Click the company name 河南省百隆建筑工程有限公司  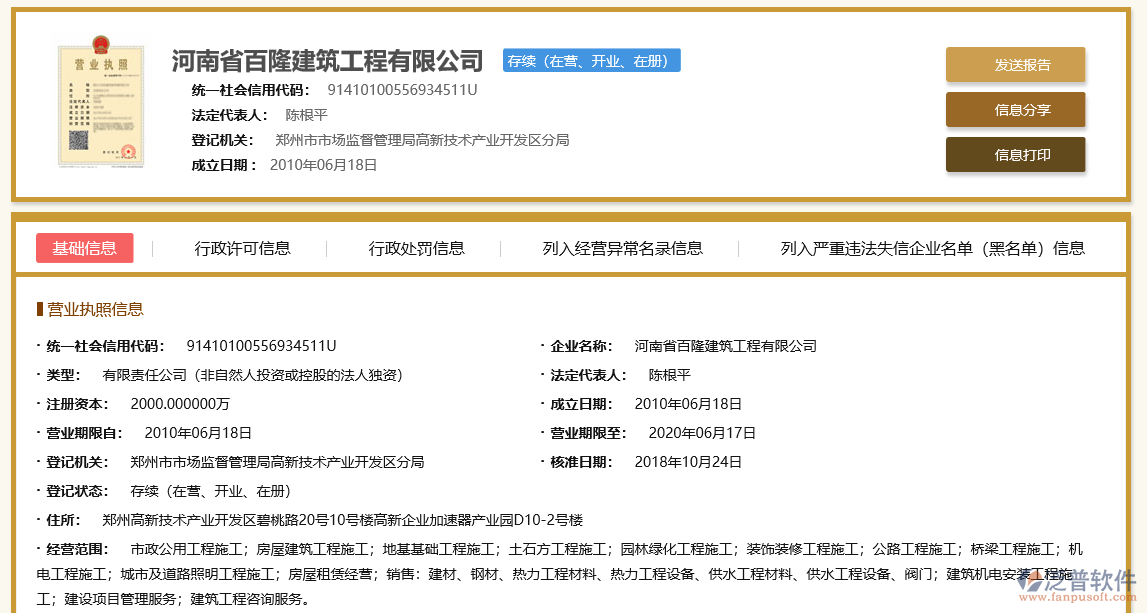tap(328, 60)
